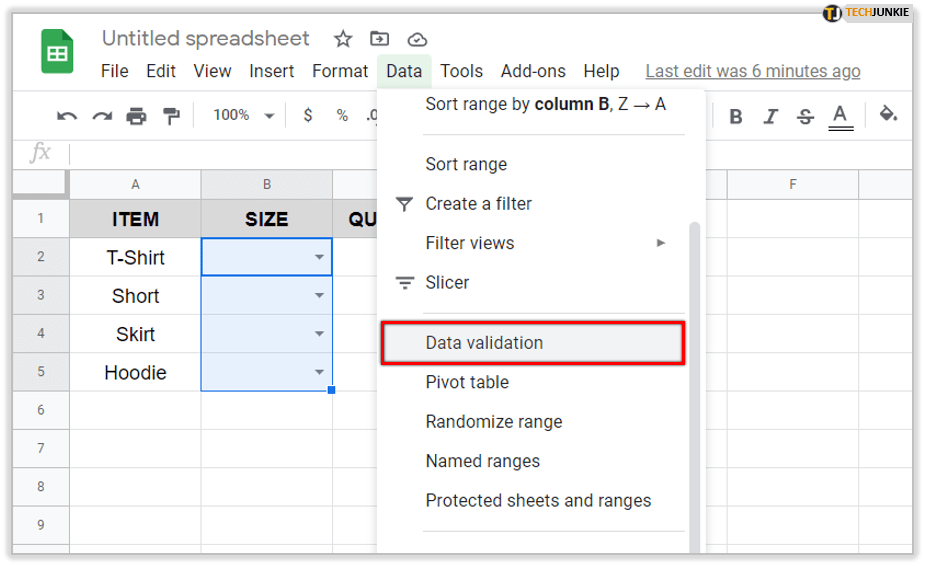
Task: Format as currency with dollar icon
Action: 308,116
